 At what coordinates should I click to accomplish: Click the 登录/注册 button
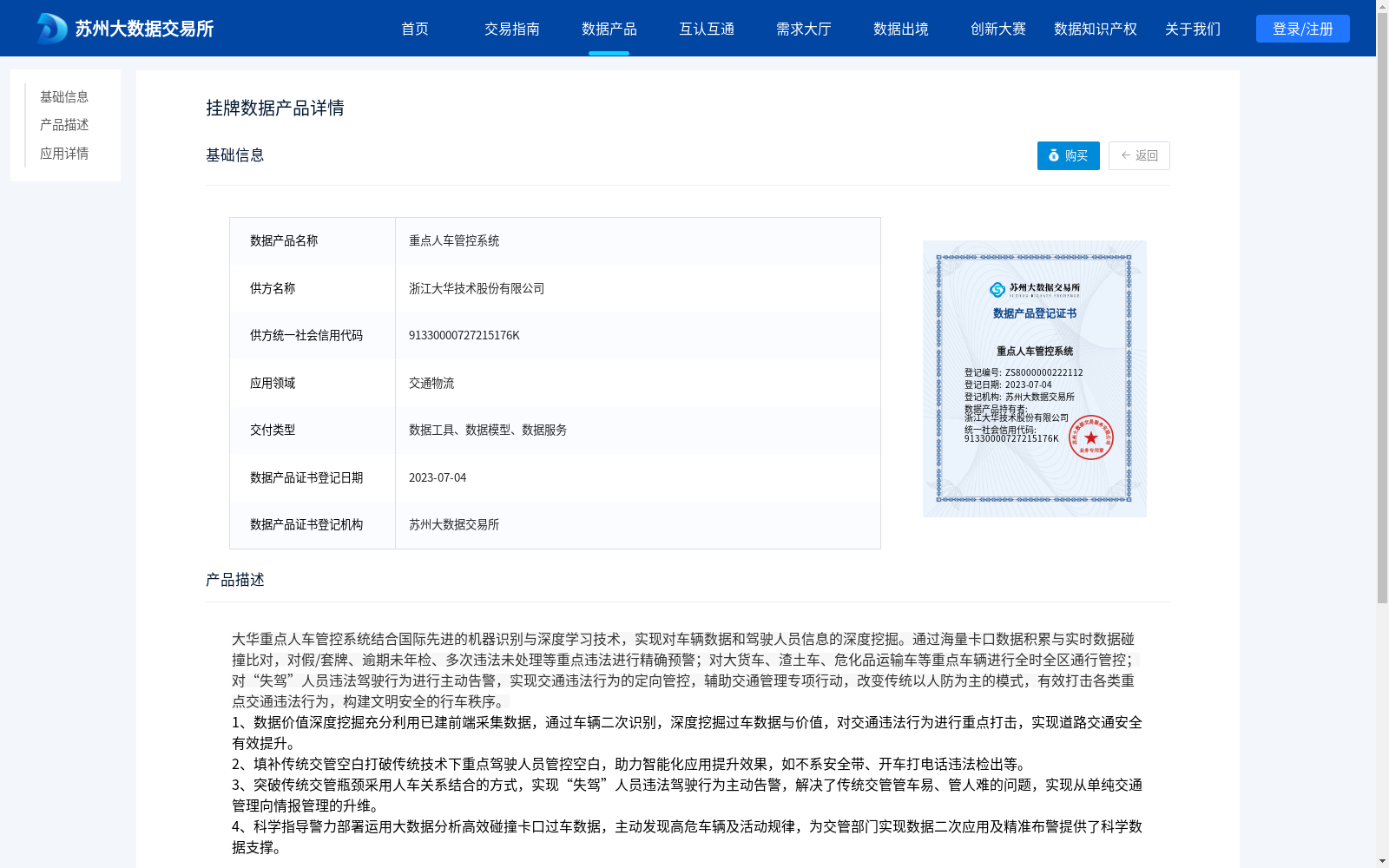pos(1303,29)
